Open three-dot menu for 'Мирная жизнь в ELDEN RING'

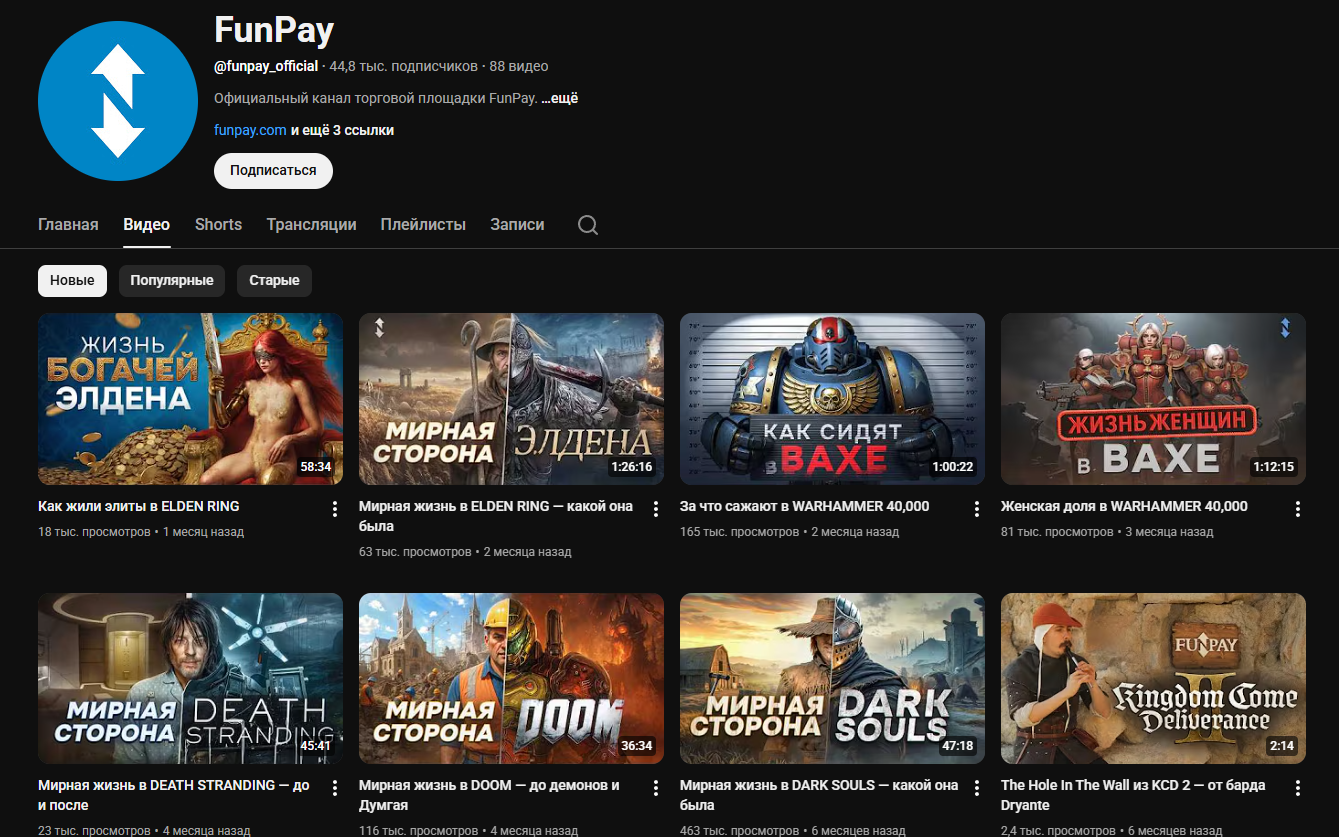(x=656, y=509)
